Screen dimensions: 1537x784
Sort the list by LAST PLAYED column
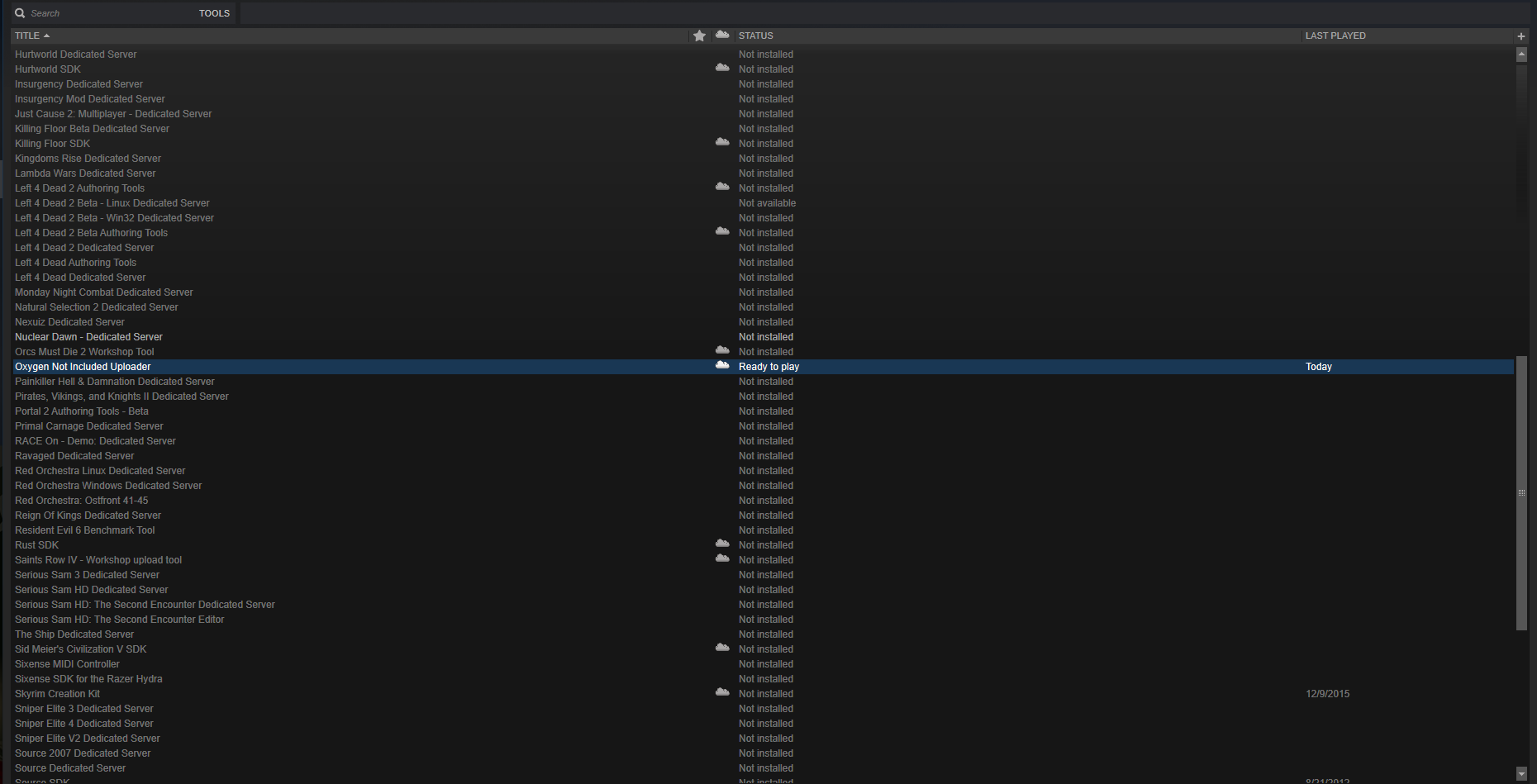tap(1335, 36)
